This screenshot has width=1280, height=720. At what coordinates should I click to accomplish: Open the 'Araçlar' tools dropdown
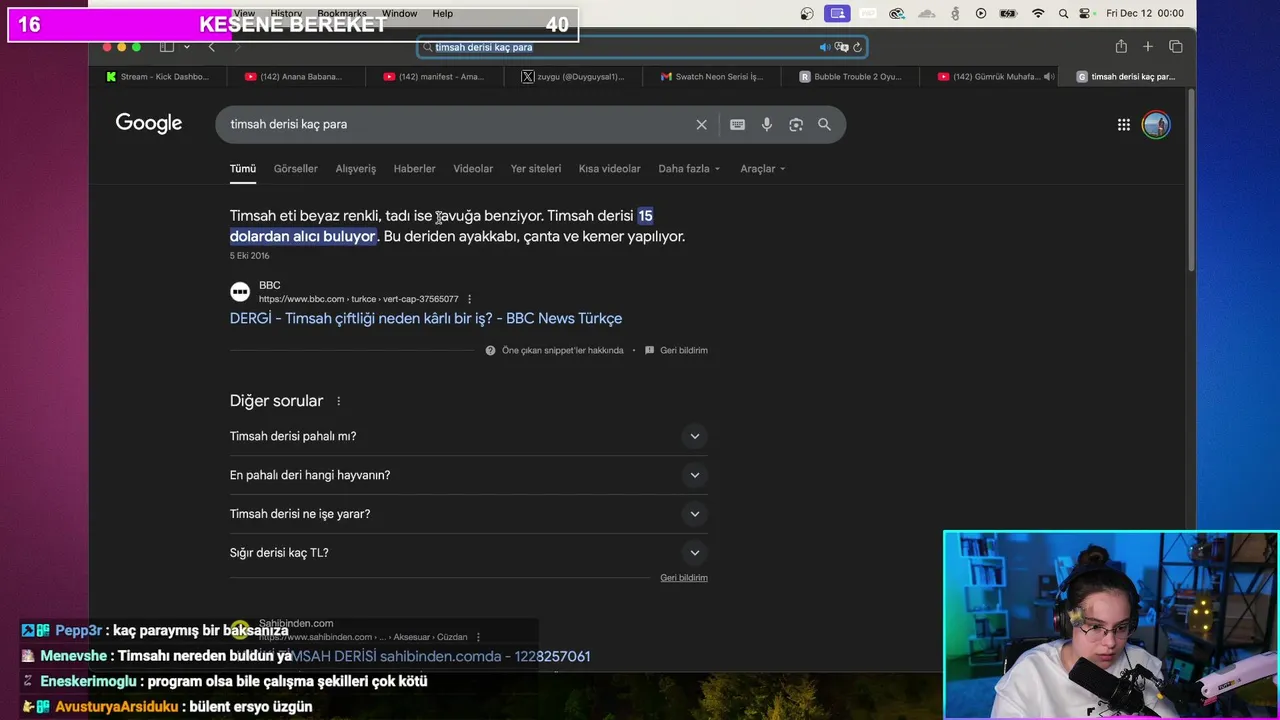point(763,169)
